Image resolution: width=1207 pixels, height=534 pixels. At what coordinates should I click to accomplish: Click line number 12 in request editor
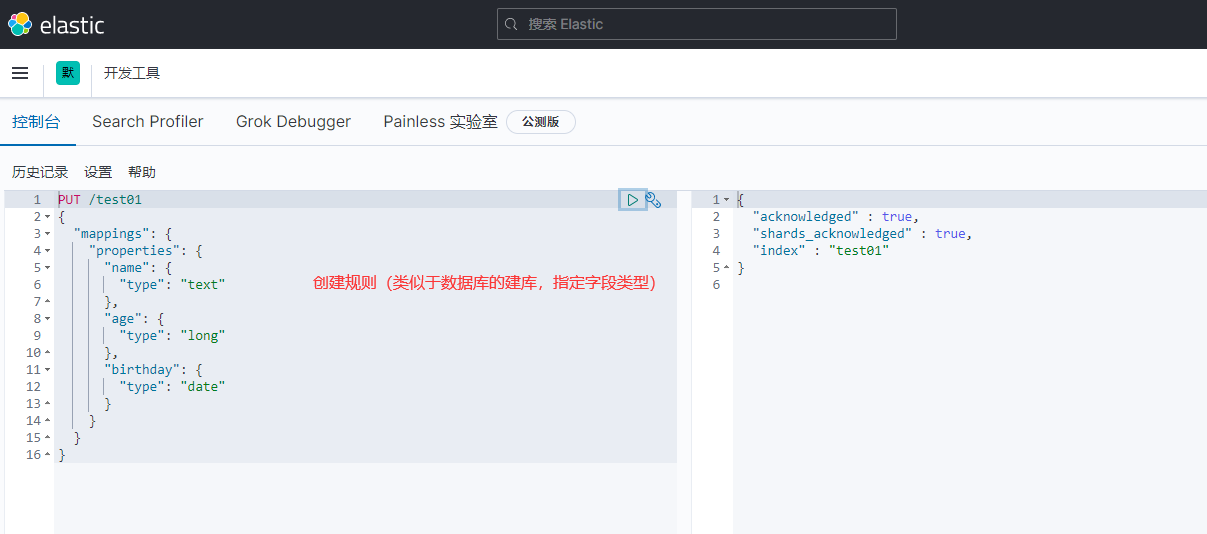click(x=33, y=387)
